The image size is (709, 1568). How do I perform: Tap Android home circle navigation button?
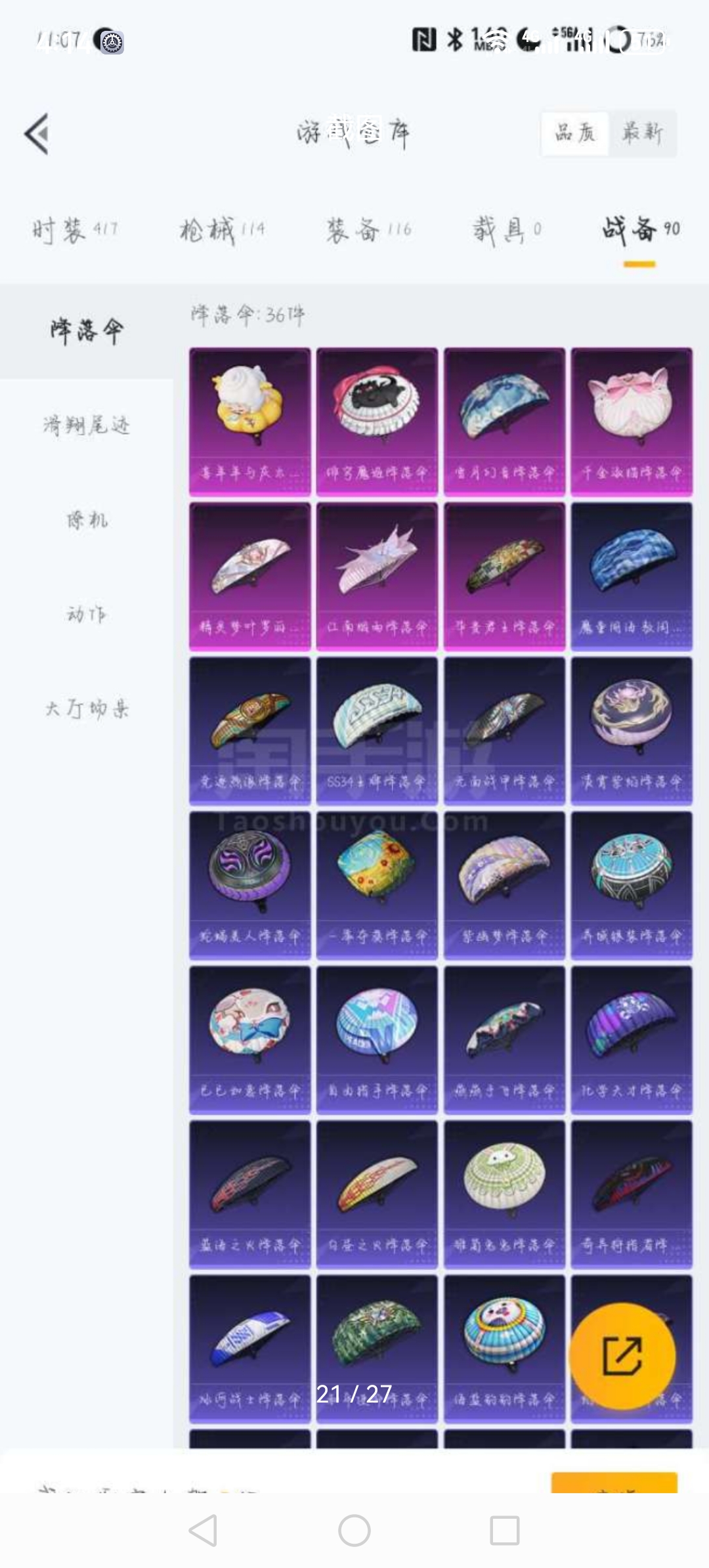[x=354, y=1530]
